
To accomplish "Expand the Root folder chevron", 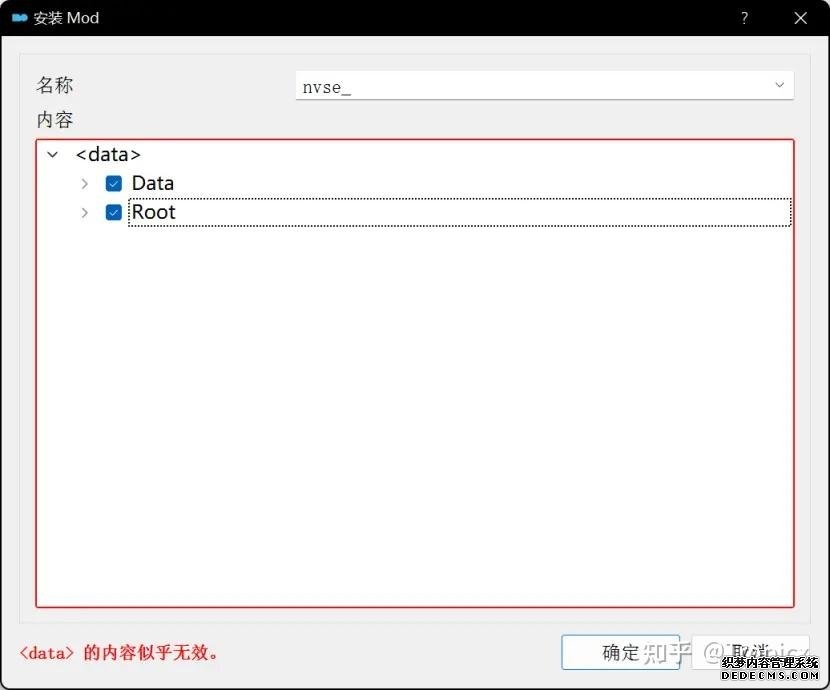I will 85,213.
